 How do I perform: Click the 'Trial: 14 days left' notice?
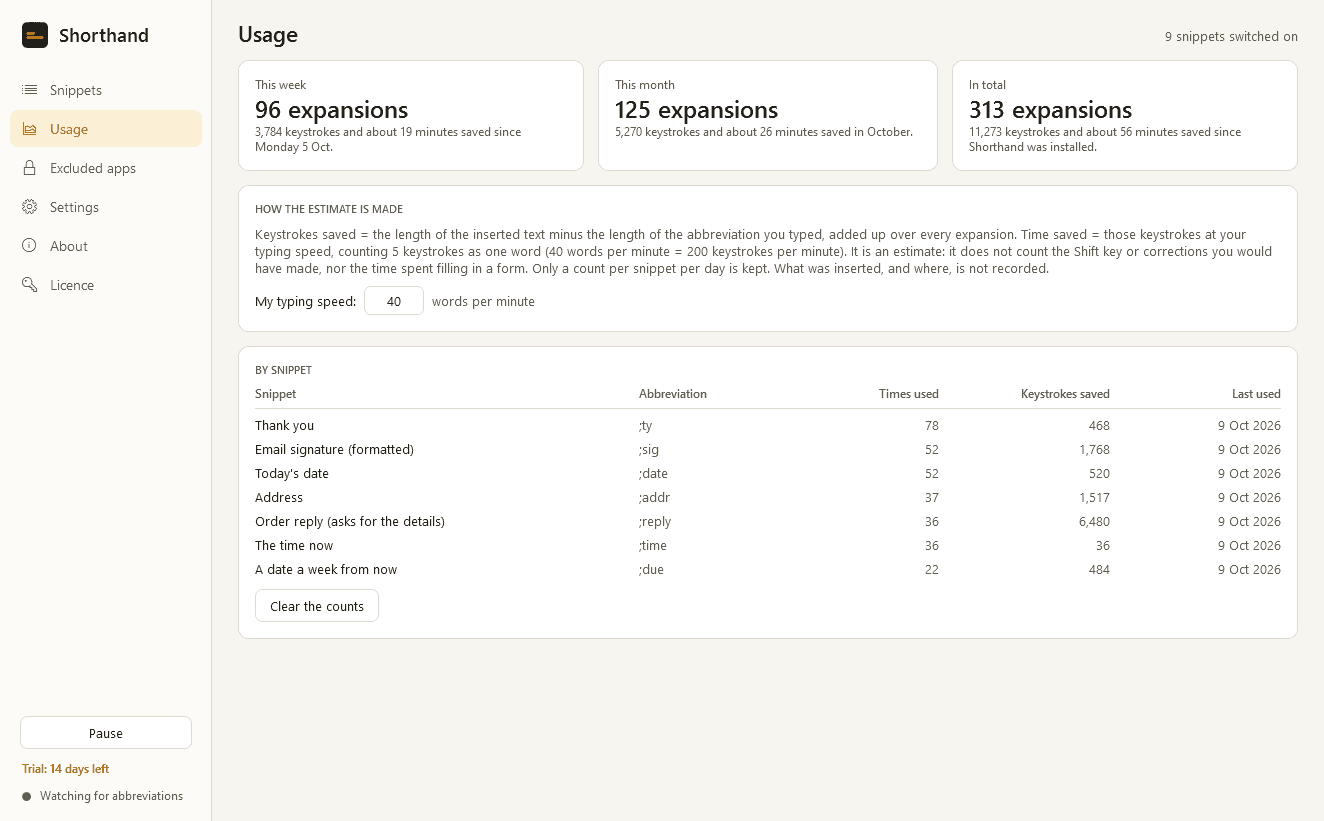coord(66,769)
